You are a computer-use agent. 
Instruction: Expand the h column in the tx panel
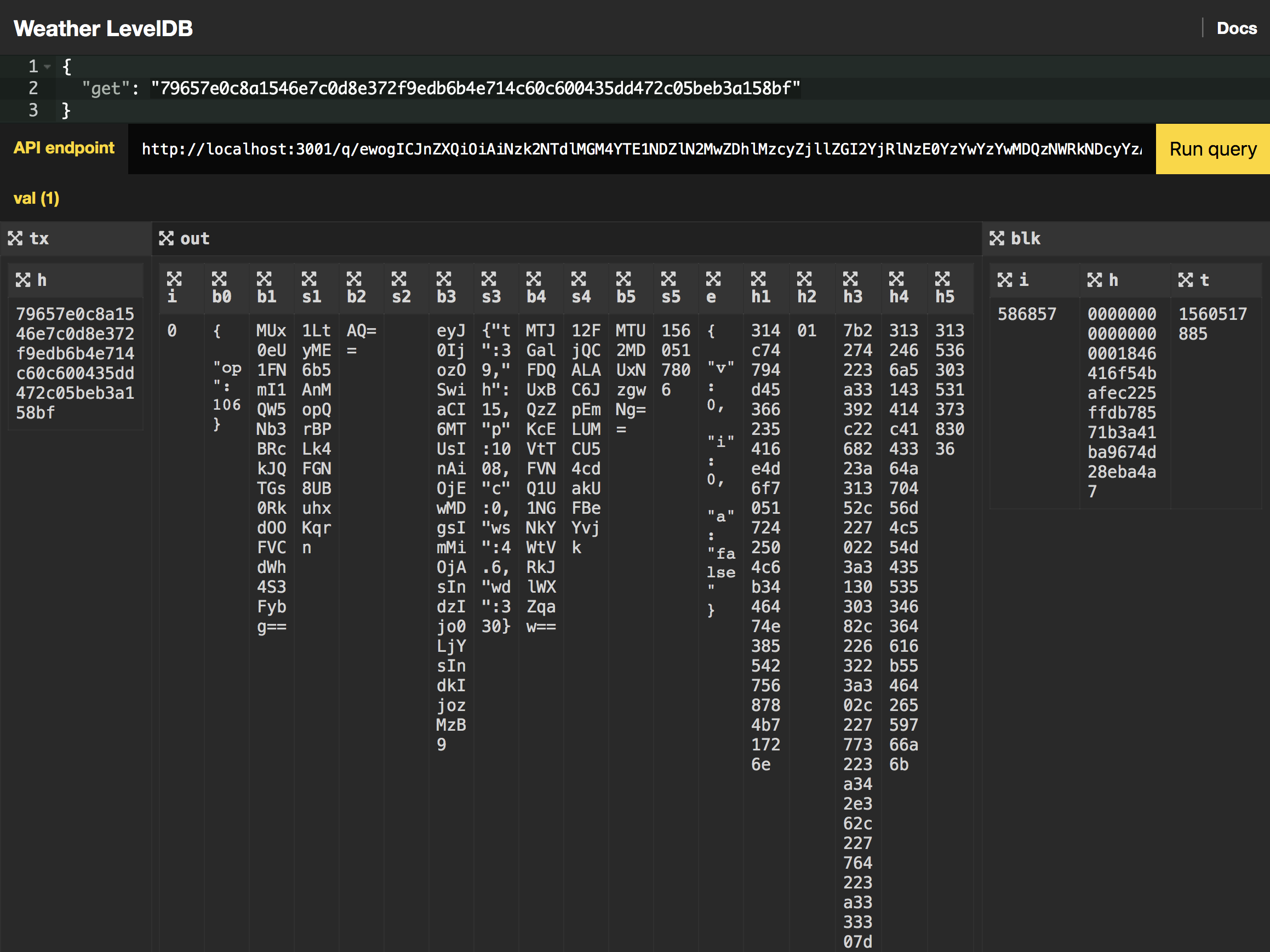point(23,279)
